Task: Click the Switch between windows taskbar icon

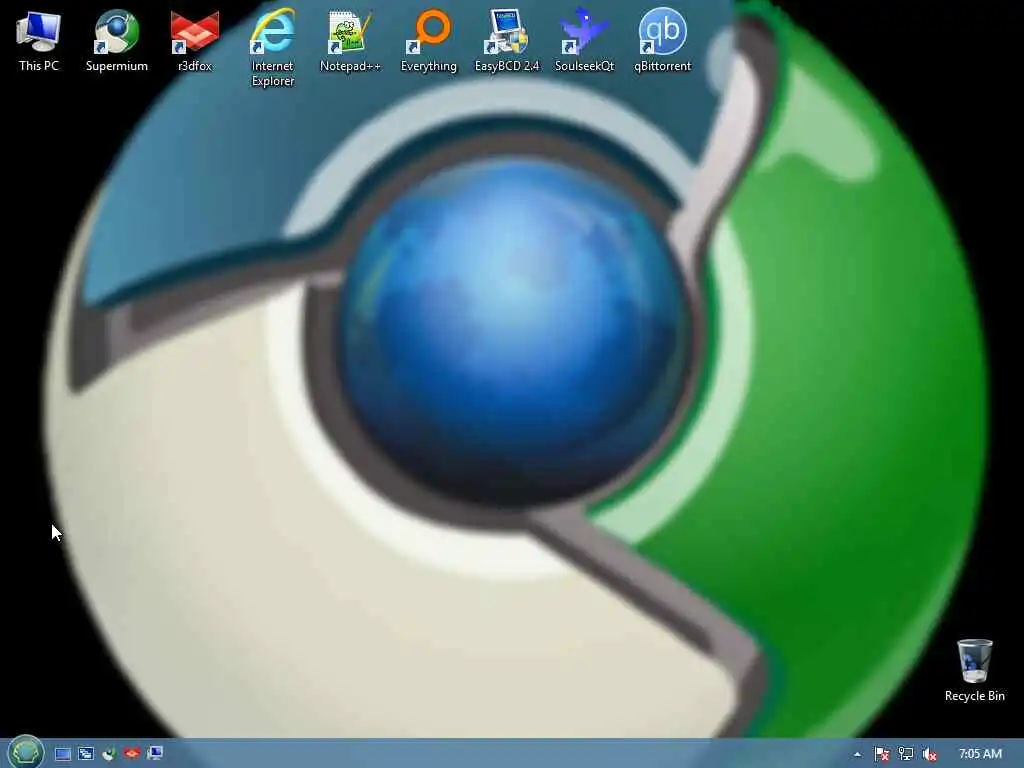Action: click(x=86, y=754)
